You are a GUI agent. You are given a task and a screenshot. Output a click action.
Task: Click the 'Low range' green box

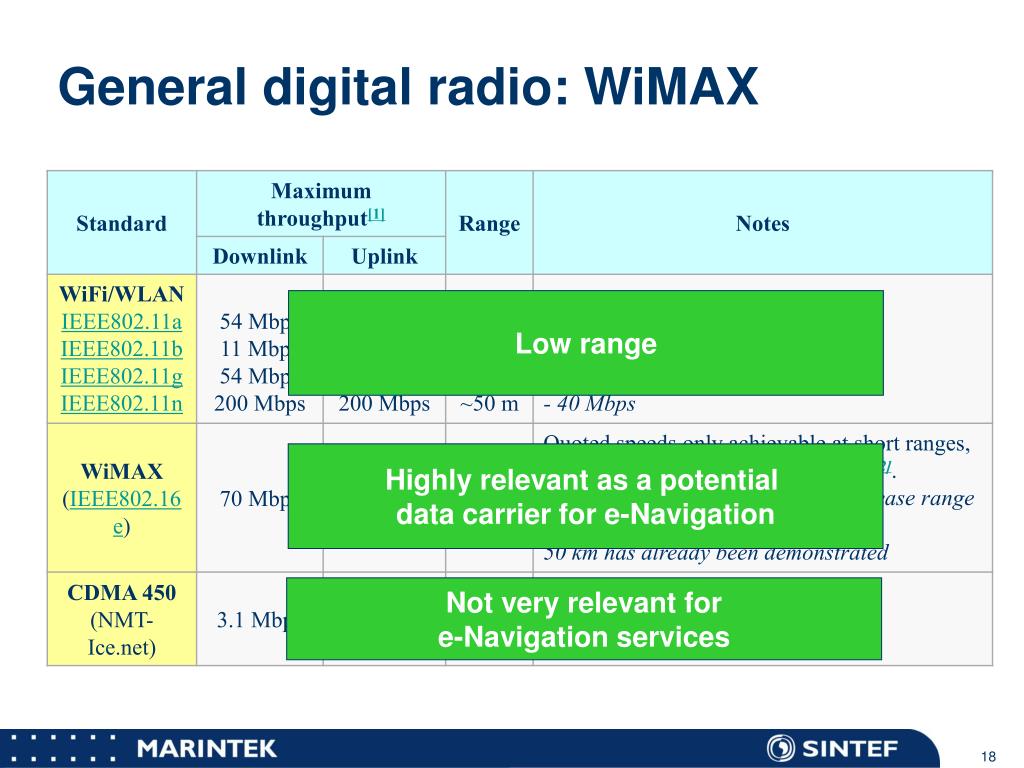(x=586, y=343)
